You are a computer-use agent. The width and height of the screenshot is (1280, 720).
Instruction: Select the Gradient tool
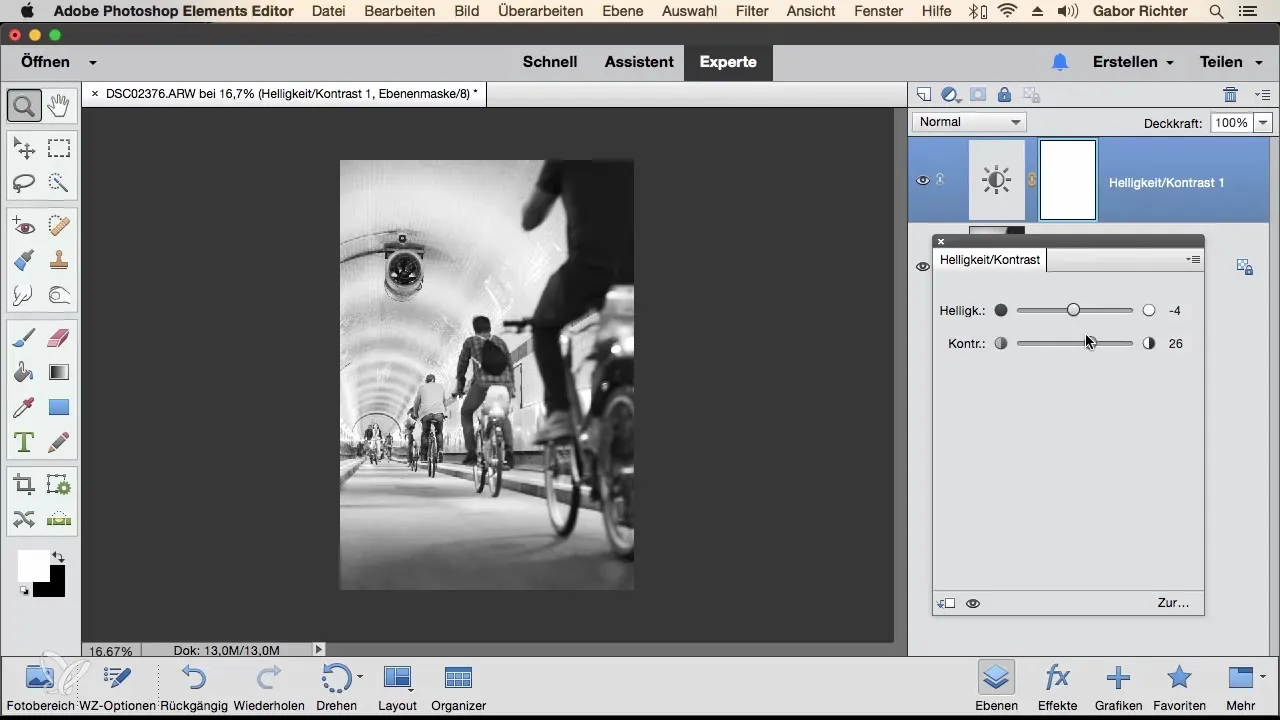59,373
